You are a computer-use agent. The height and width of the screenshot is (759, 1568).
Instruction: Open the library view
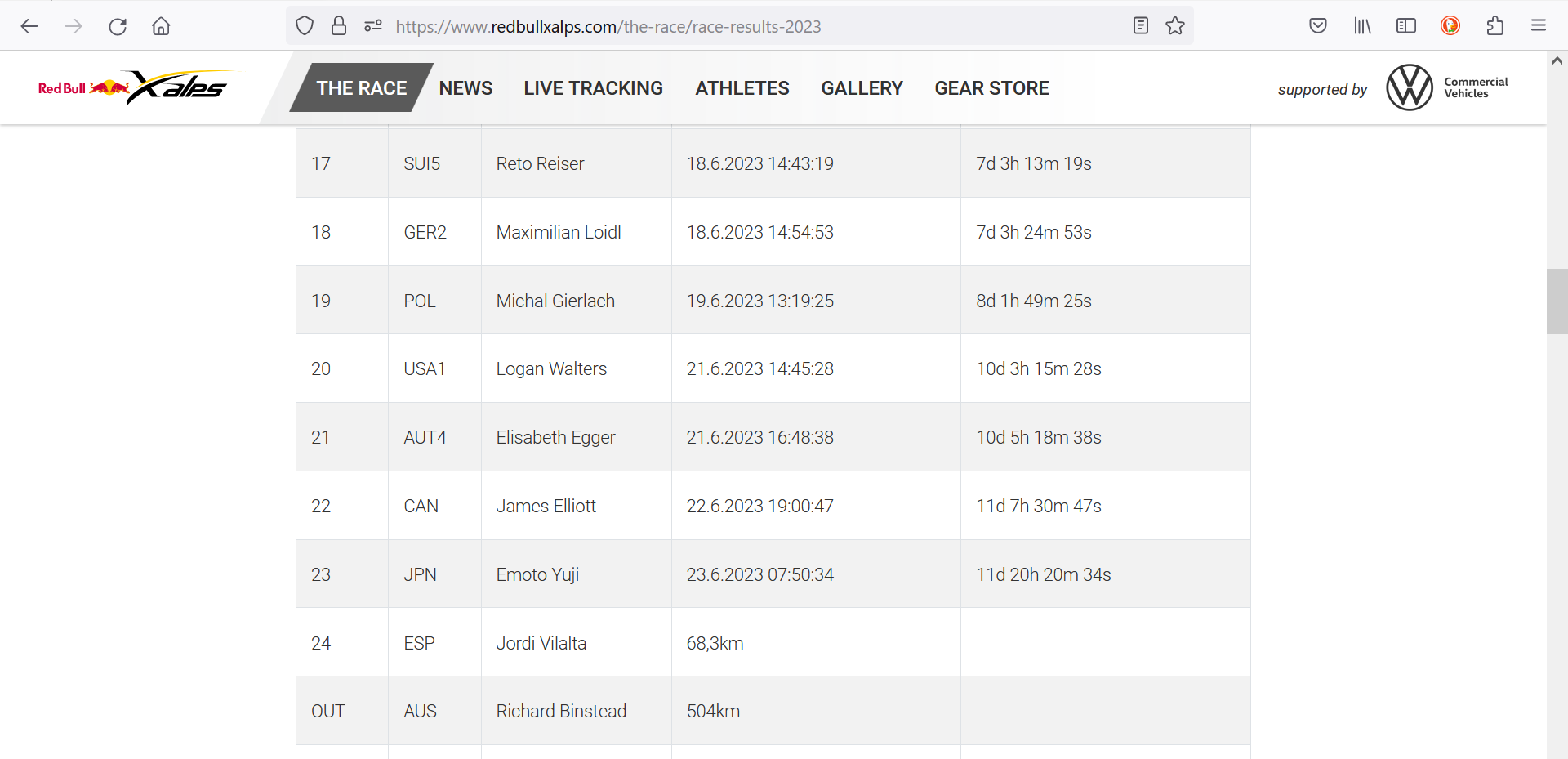[x=1362, y=26]
